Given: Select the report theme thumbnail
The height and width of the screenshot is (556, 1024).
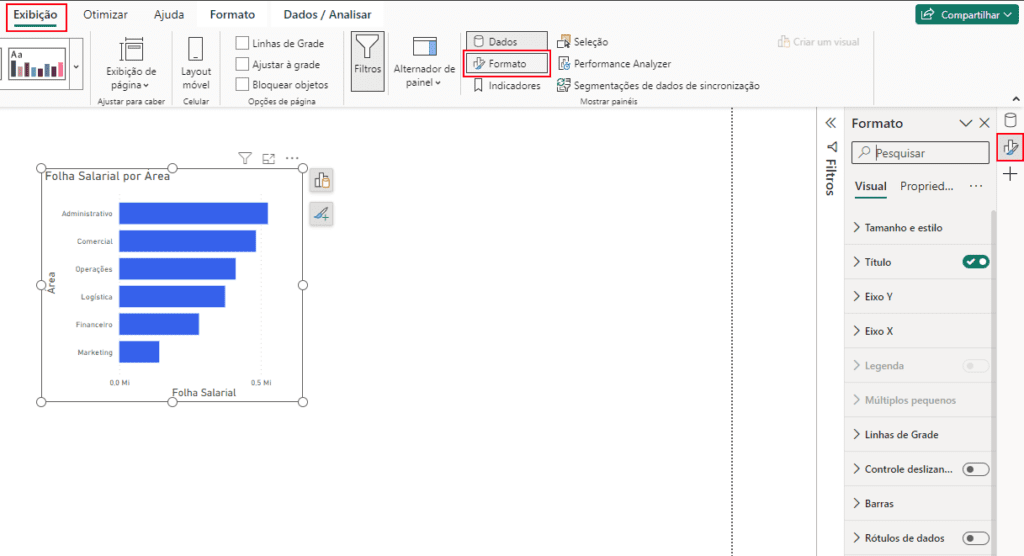Looking at the screenshot, I should pyautogui.click(x=37, y=63).
